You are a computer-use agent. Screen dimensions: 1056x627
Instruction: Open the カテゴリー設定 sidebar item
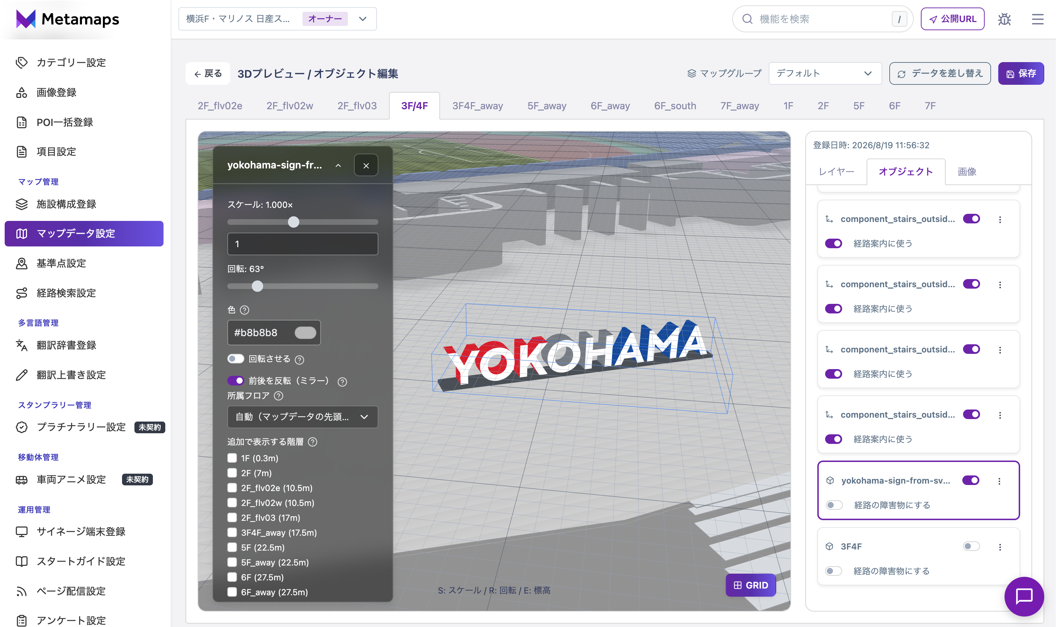click(x=71, y=63)
